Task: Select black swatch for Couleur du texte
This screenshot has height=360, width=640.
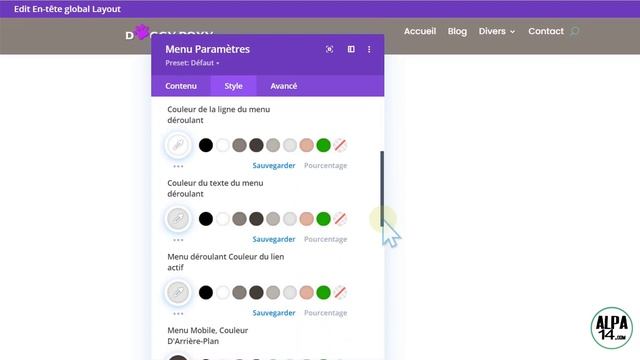Action: click(x=206, y=219)
